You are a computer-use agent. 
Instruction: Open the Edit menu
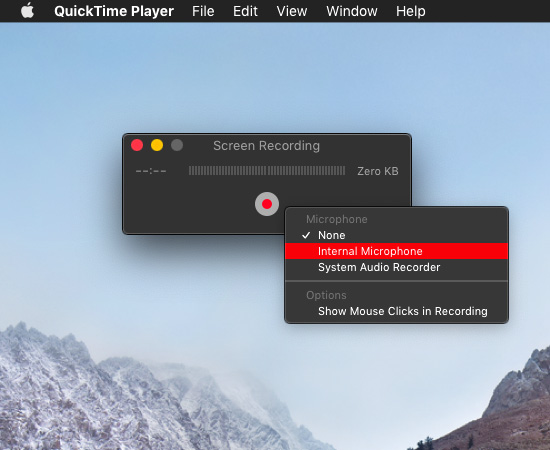245,11
